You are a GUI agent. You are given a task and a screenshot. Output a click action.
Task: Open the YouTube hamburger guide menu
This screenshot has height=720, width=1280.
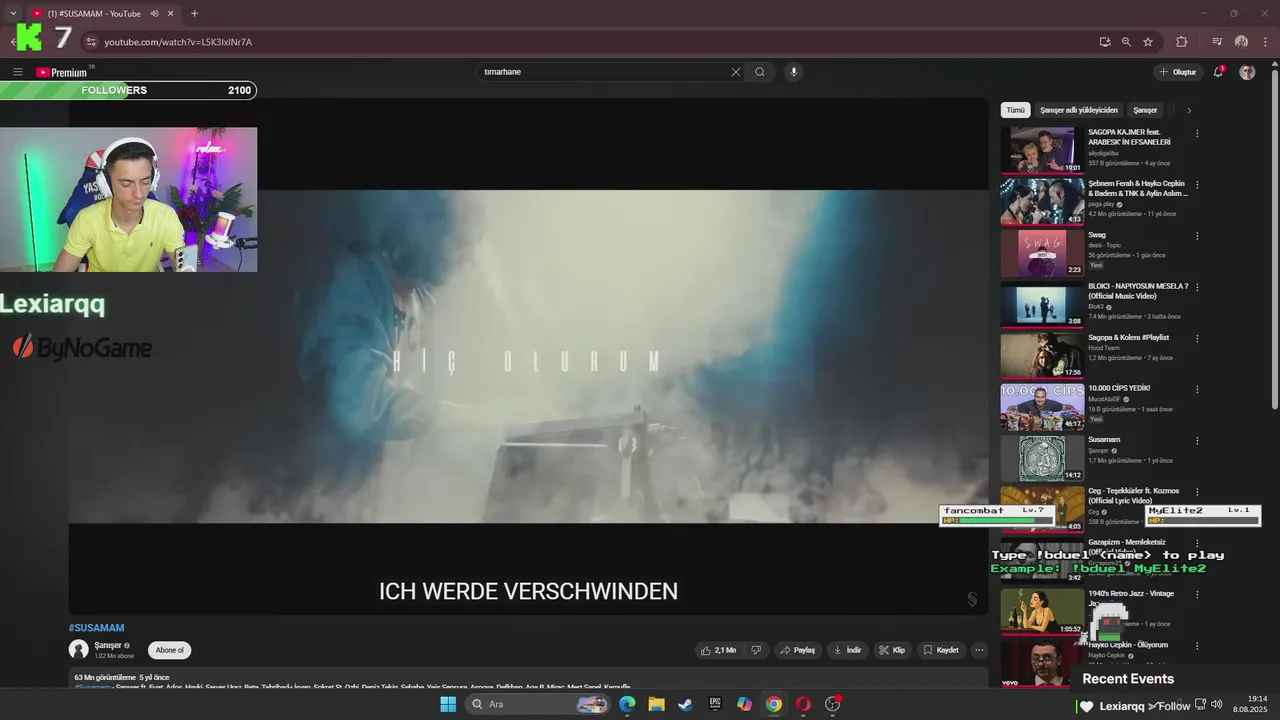(x=18, y=72)
